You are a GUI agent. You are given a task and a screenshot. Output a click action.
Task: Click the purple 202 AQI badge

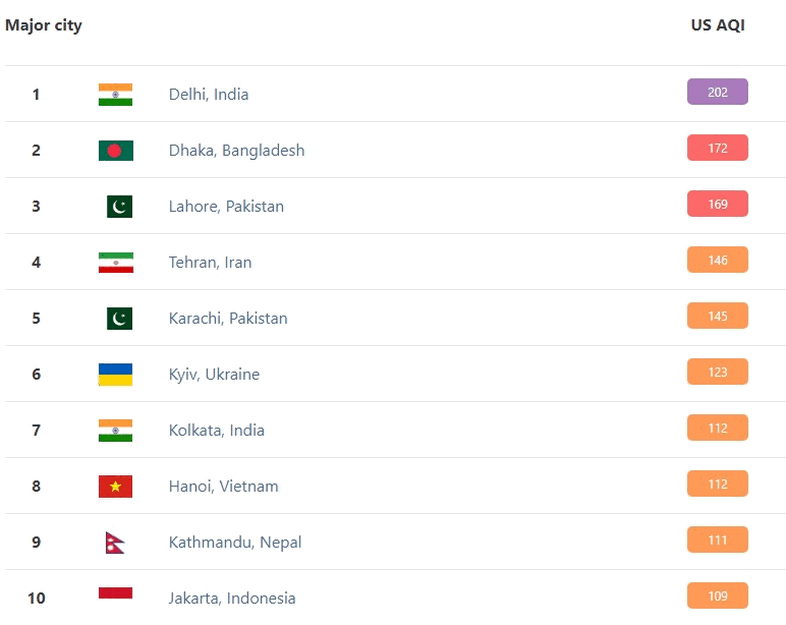[717, 92]
